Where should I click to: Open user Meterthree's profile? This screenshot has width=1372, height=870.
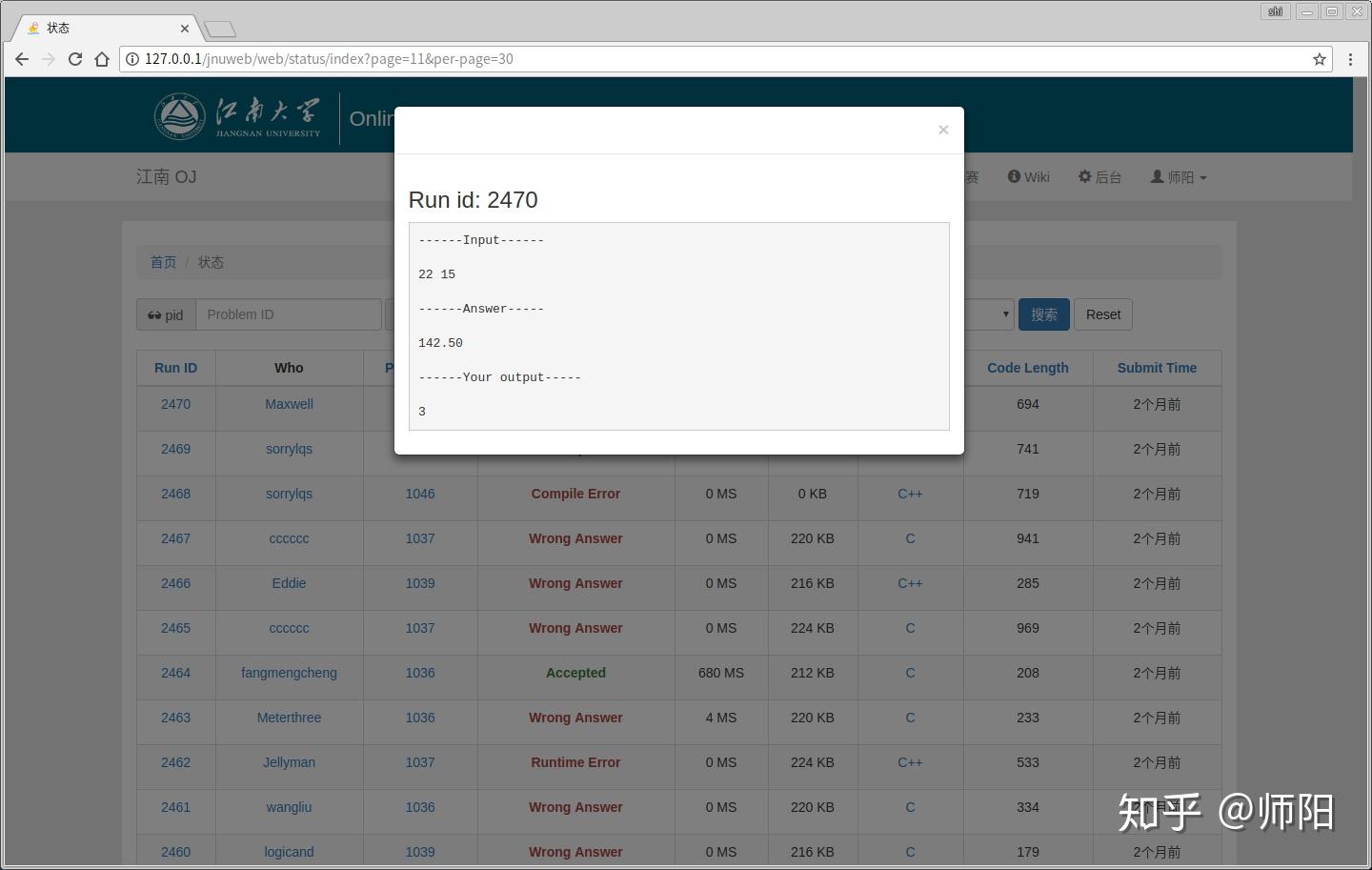[x=289, y=718]
